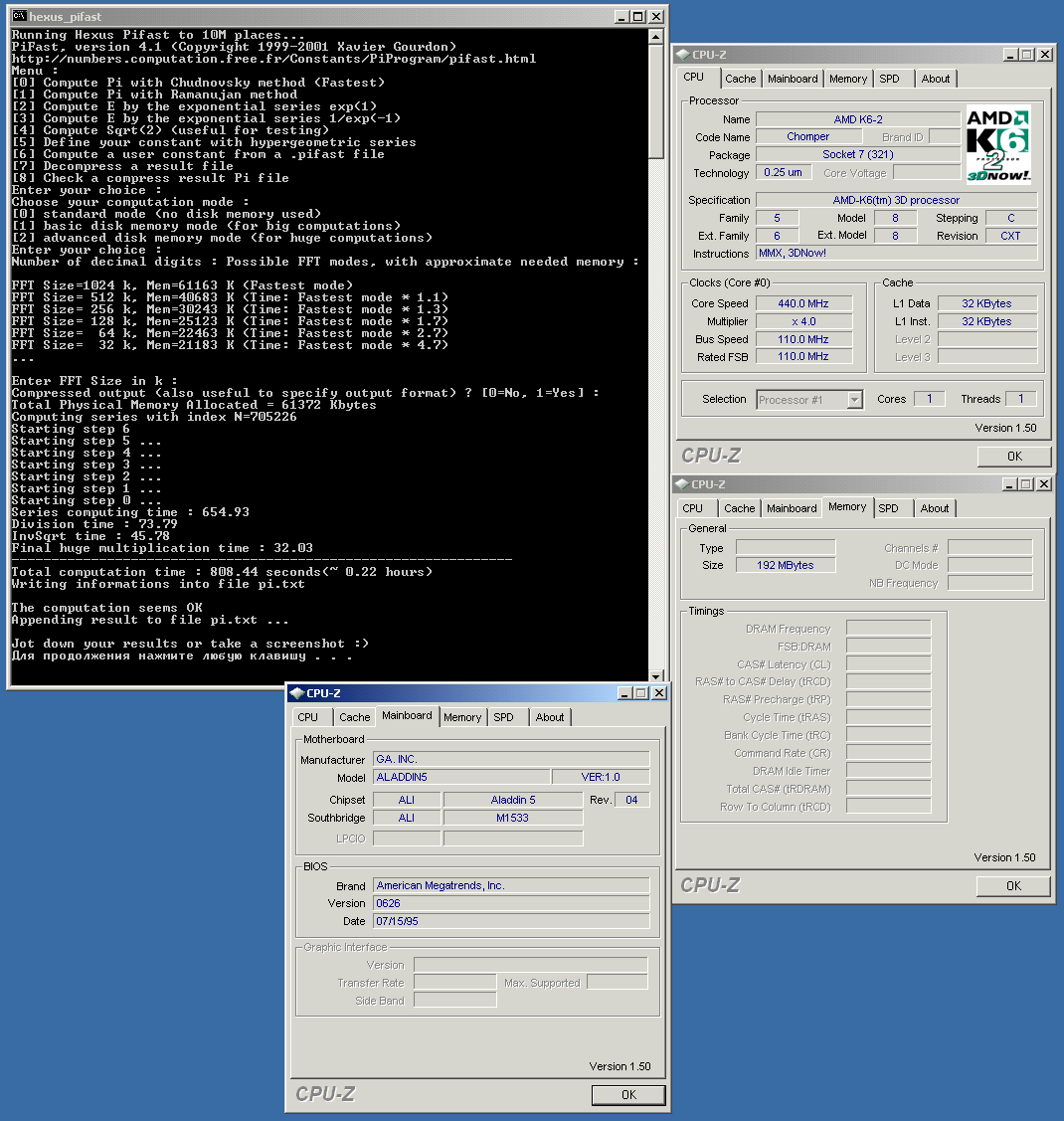1064x1121 pixels.
Task: Click the Revision field CXT
Action: pyautogui.click(x=1010, y=236)
